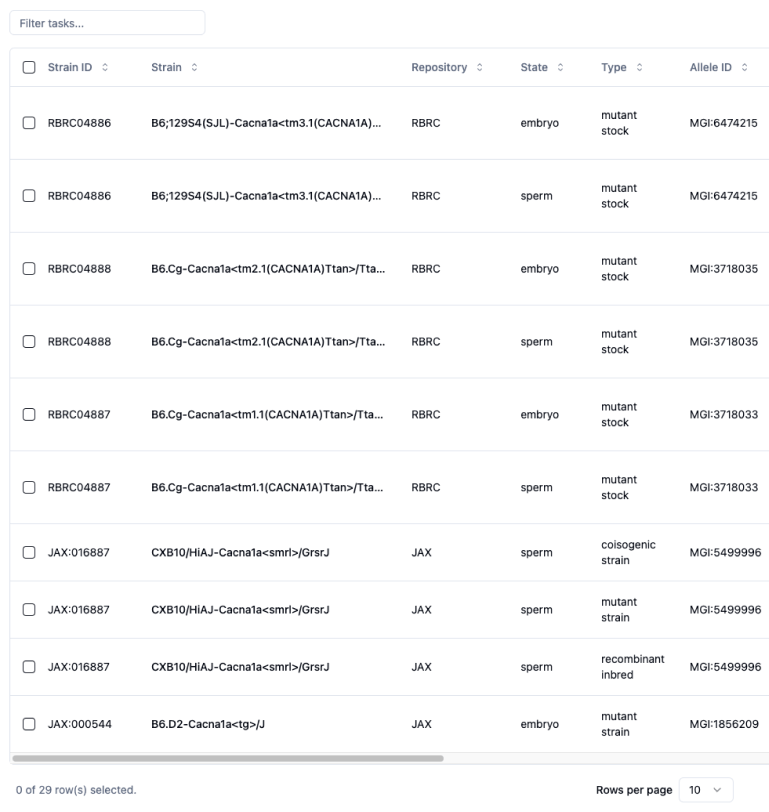
Task: Select the recombinant inbred row checkbox
Action: click(29, 667)
